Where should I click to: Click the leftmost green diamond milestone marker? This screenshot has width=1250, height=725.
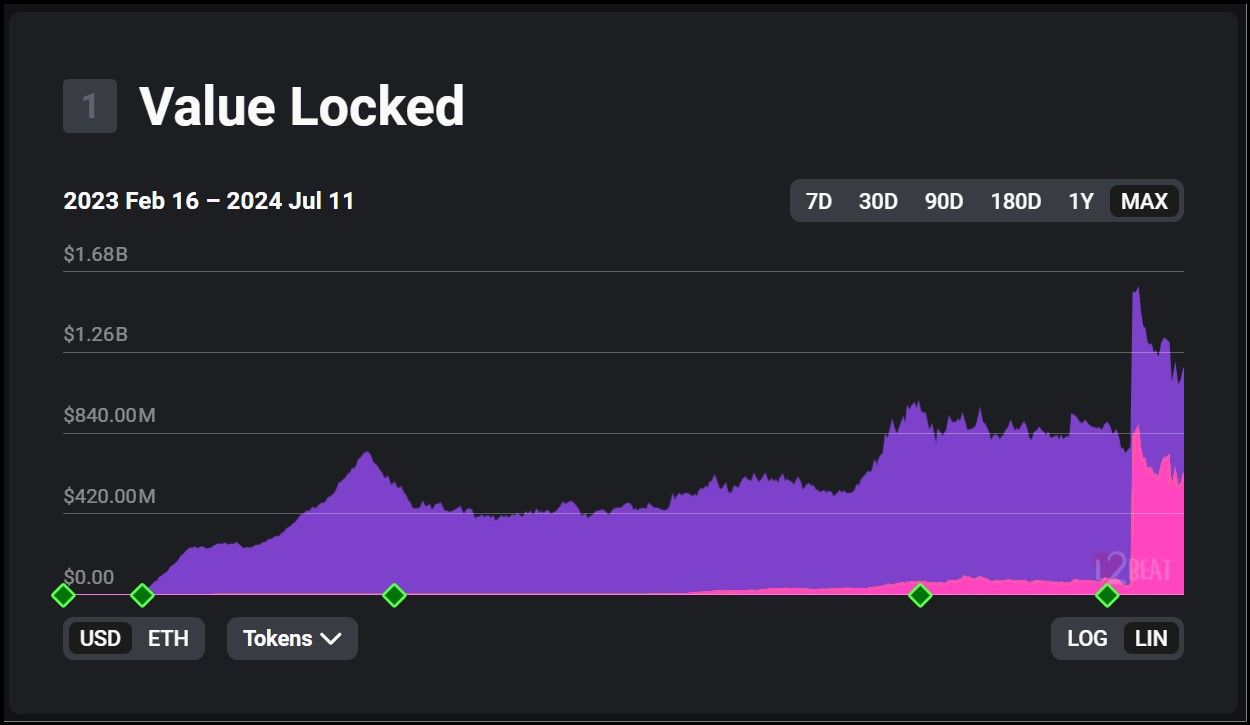coord(63,596)
